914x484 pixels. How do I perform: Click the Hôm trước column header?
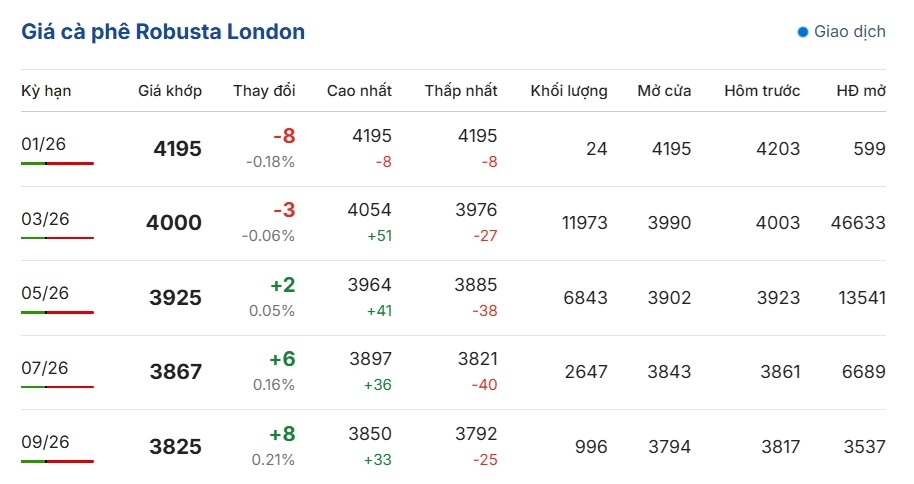pos(762,91)
